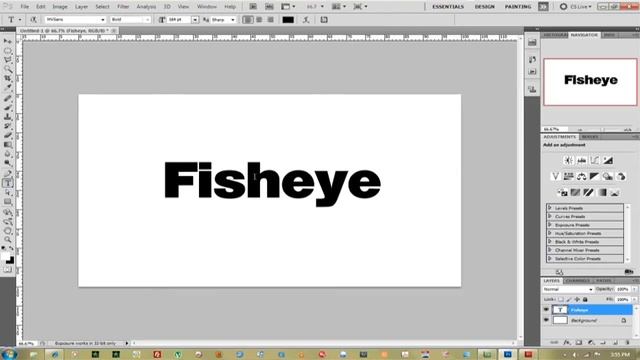Toggle lock transparent pixels
The height and width of the screenshot is (360, 640).
click(x=561, y=300)
